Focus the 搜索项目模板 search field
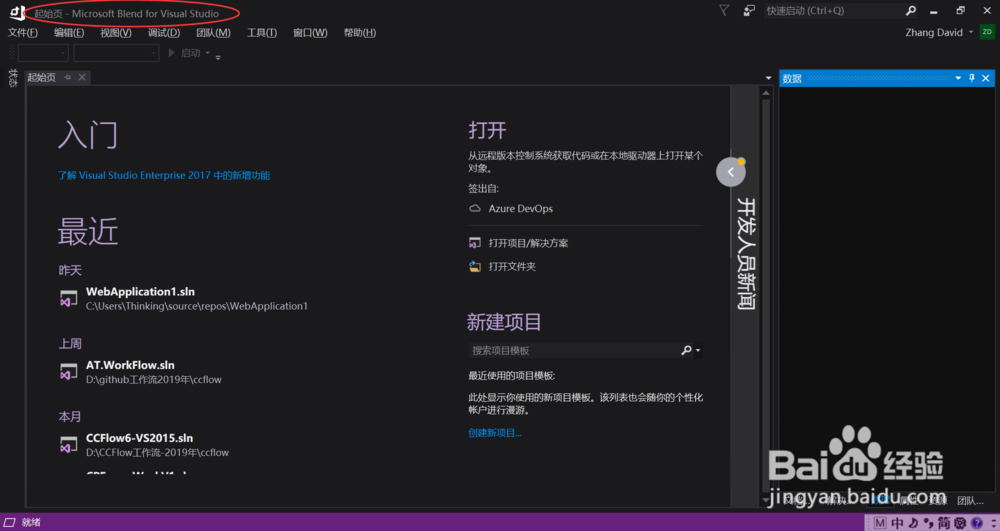The width and height of the screenshot is (1000, 531). point(574,350)
